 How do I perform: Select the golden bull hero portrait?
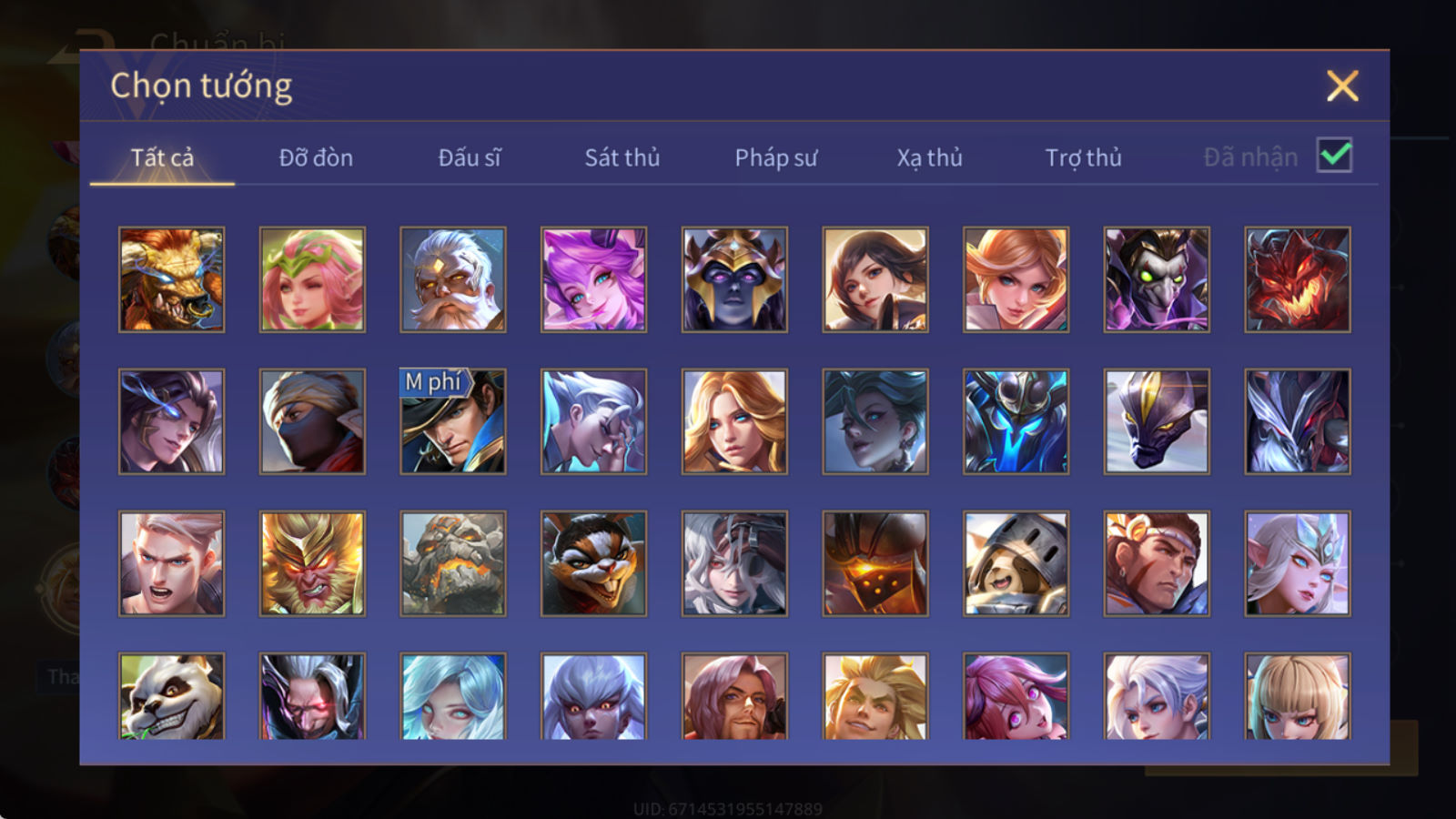tap(171, 279)
